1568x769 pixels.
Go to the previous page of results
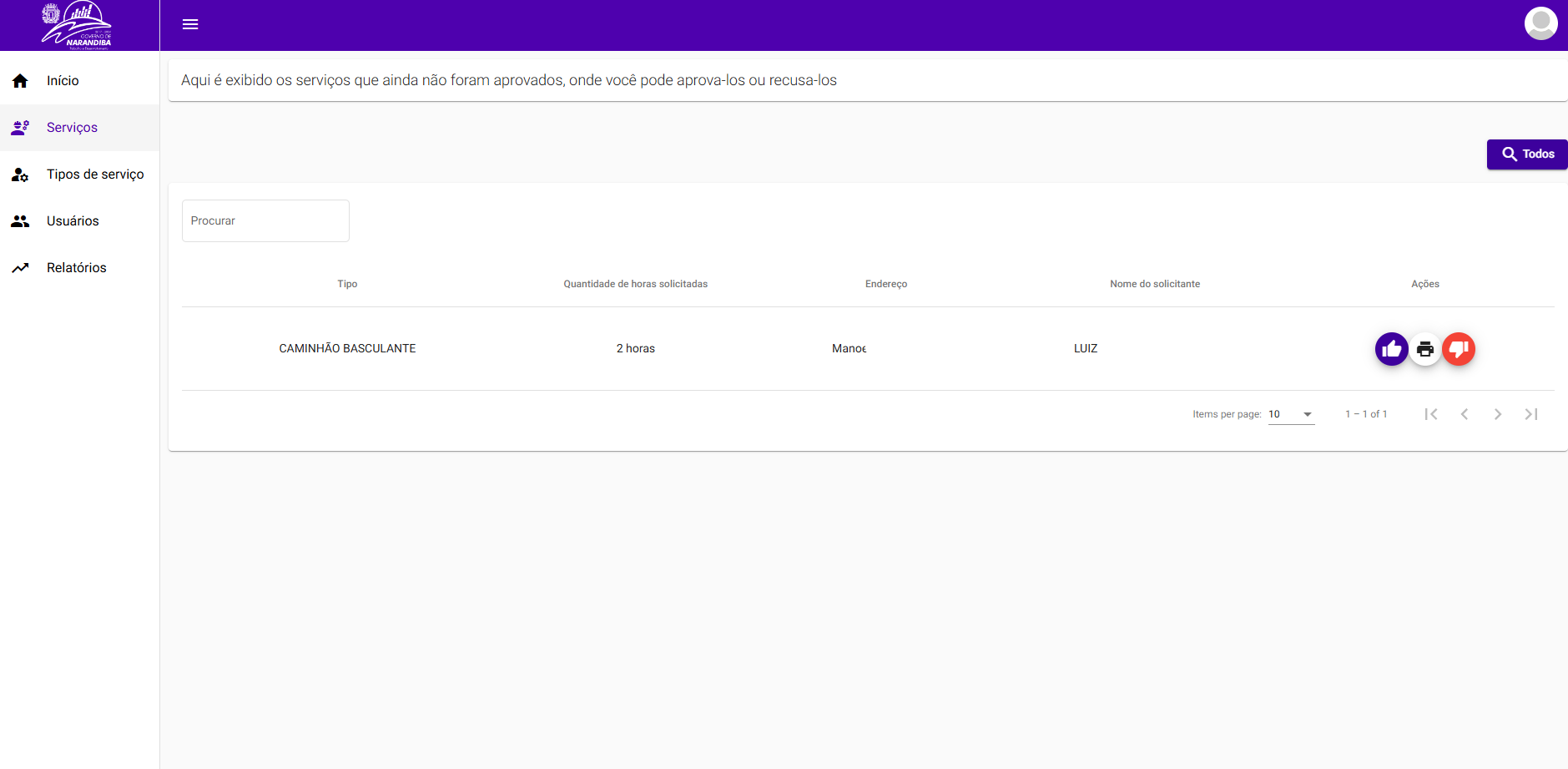coord(1465,414)
